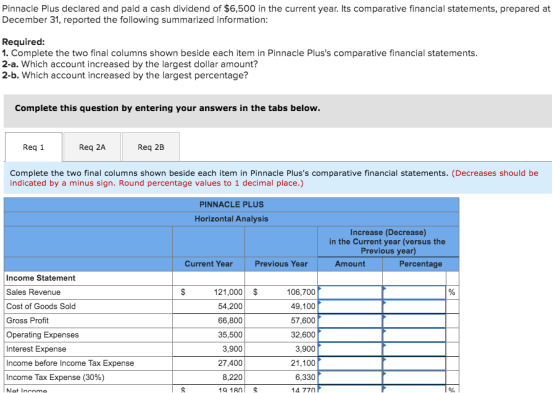The image size is (560, 393).
Task: Click the previous year value 21,100
Action: coord(303,363)
